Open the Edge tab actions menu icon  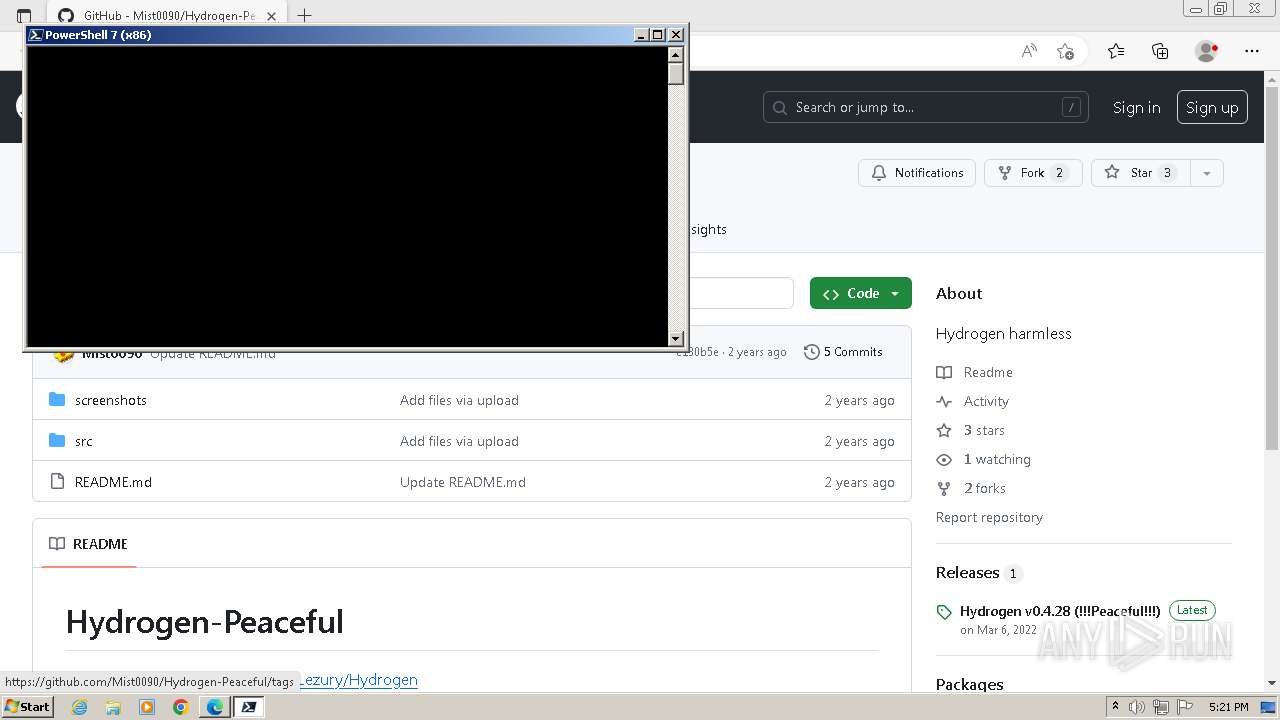pos(24,16)
